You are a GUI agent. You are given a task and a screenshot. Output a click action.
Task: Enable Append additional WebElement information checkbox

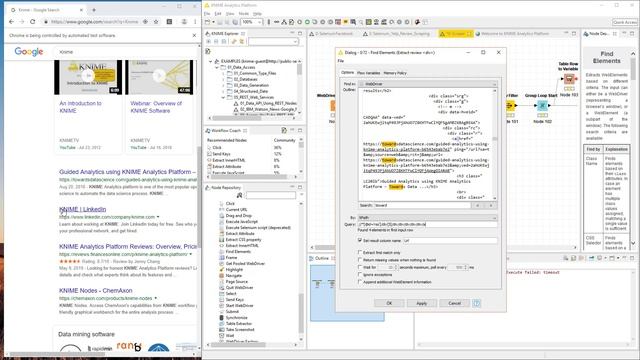(360, 282)
